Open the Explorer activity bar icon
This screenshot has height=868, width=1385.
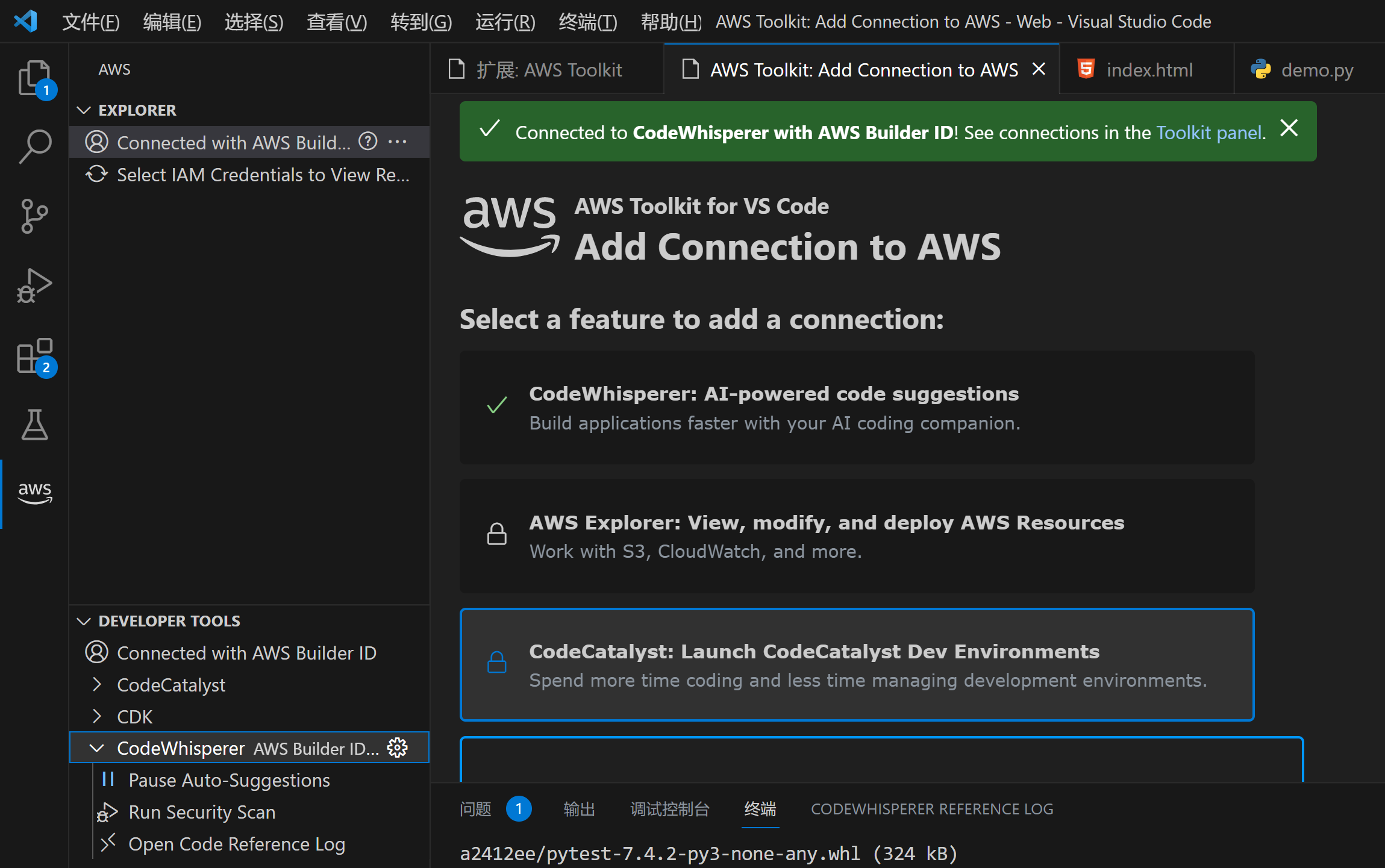[34, 77]
